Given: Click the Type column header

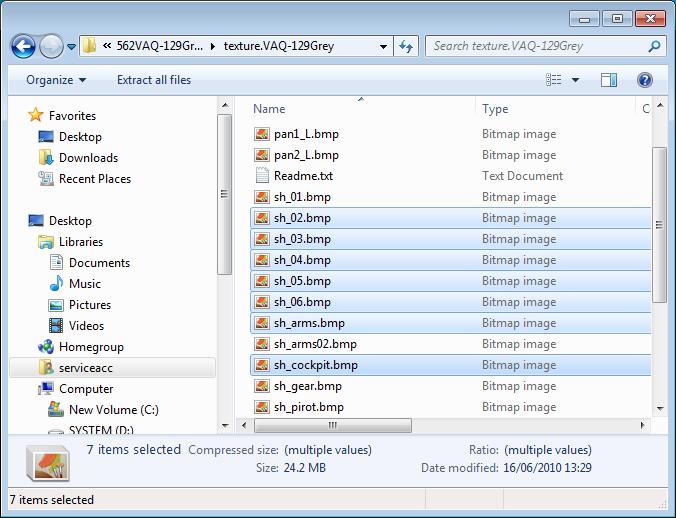Looking at the screenshot, I should 495,109.
